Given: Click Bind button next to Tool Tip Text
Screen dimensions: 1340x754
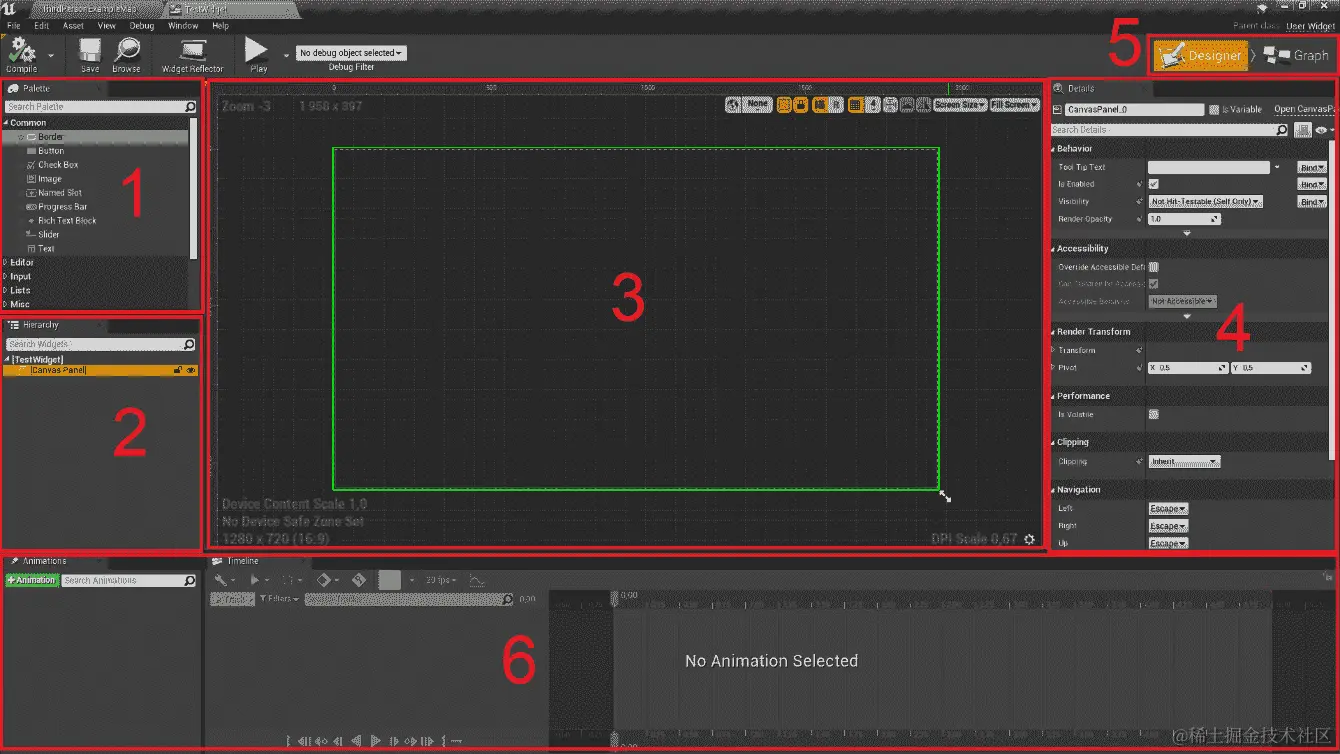Looking at the screenshot, I should click(x=1311, y=167).
